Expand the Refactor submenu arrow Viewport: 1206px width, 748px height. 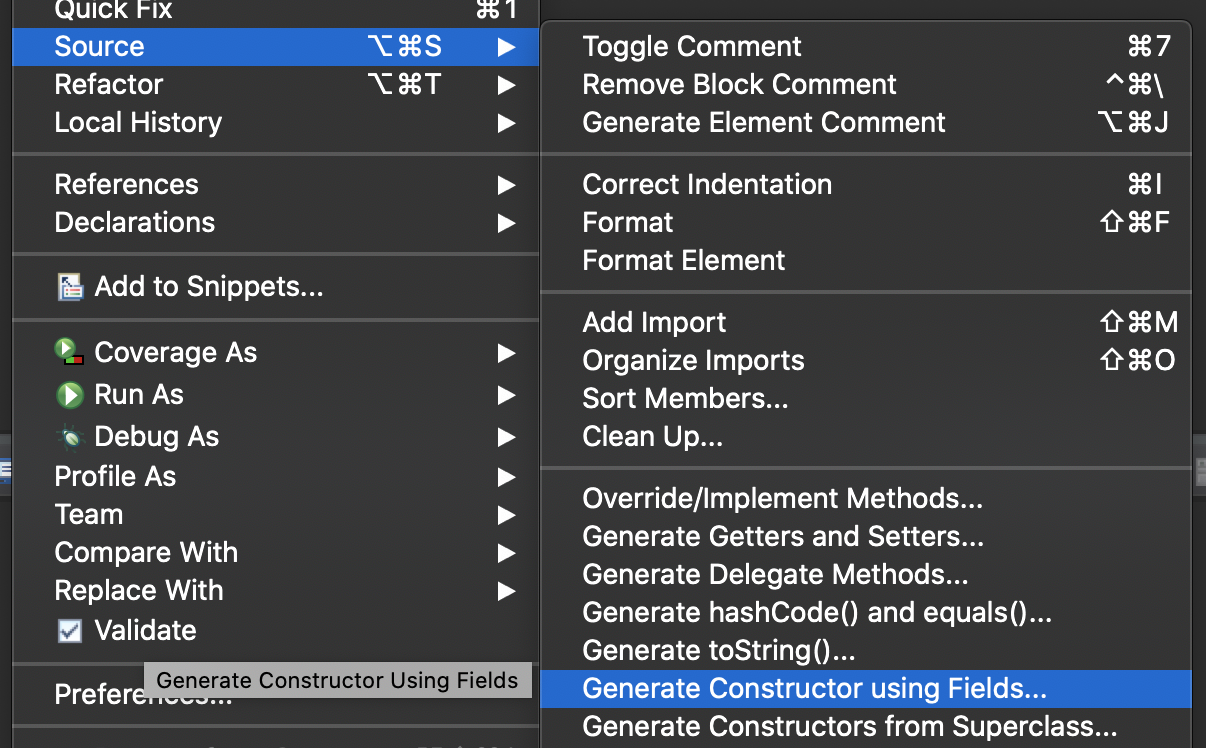coord(507,85)
